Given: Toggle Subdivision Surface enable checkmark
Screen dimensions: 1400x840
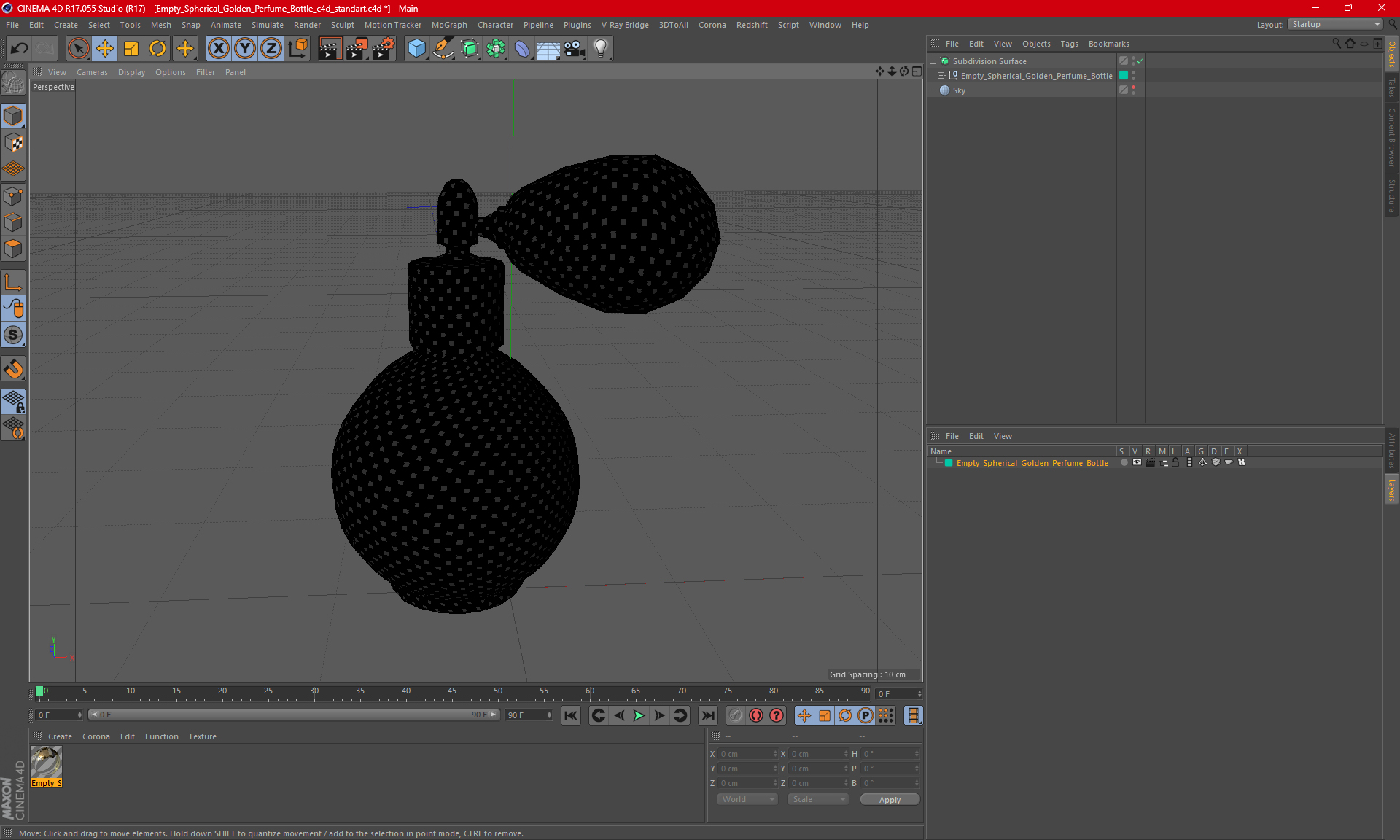Looking at the screenshot, I should 1140,61.
